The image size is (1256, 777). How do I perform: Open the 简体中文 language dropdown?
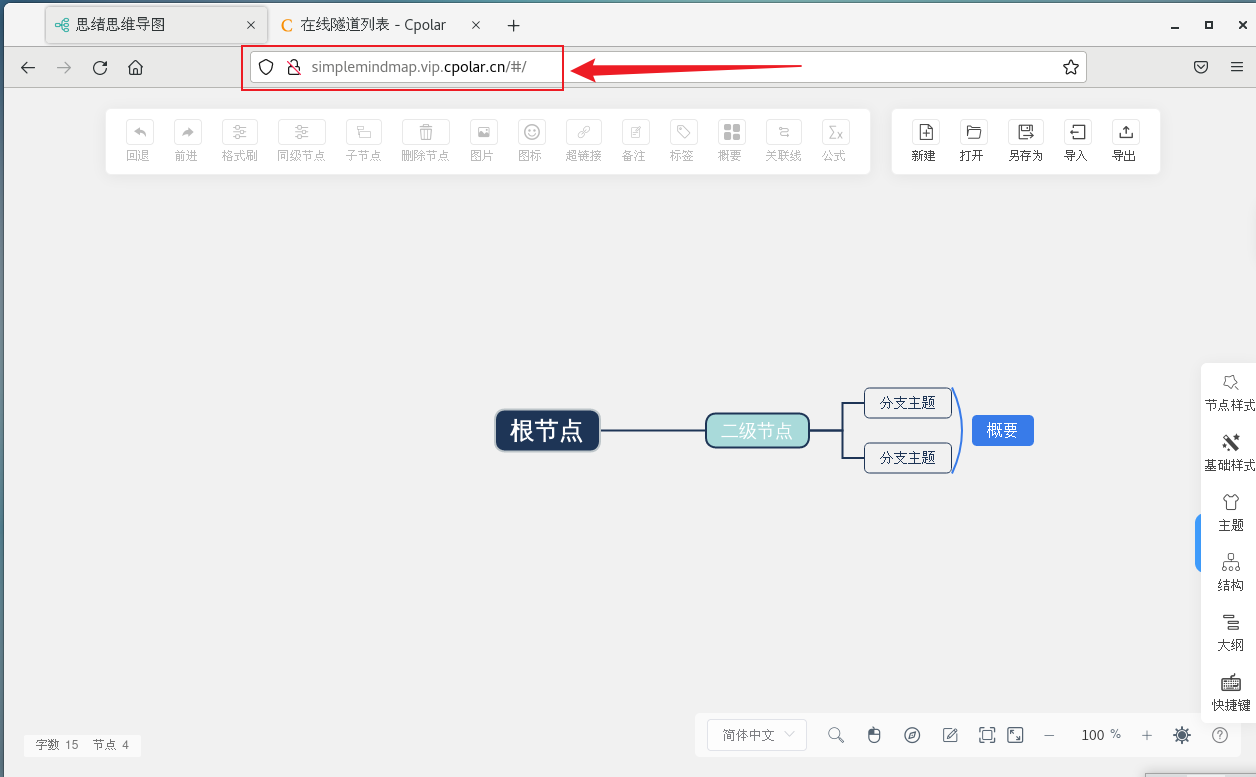click(756, 735)
